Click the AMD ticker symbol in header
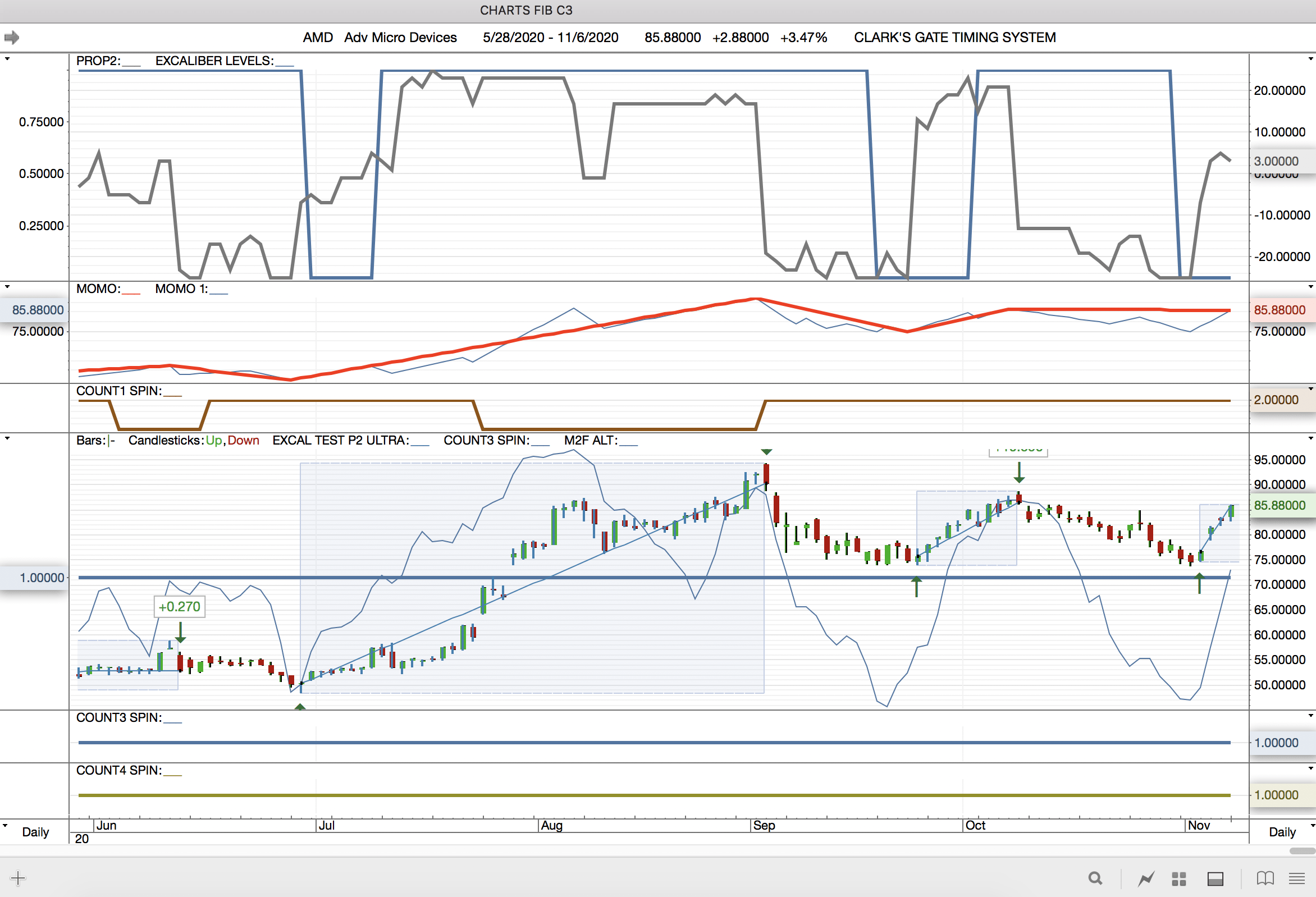Viewport: 1316px width, 897px height. tap(318, 38)
